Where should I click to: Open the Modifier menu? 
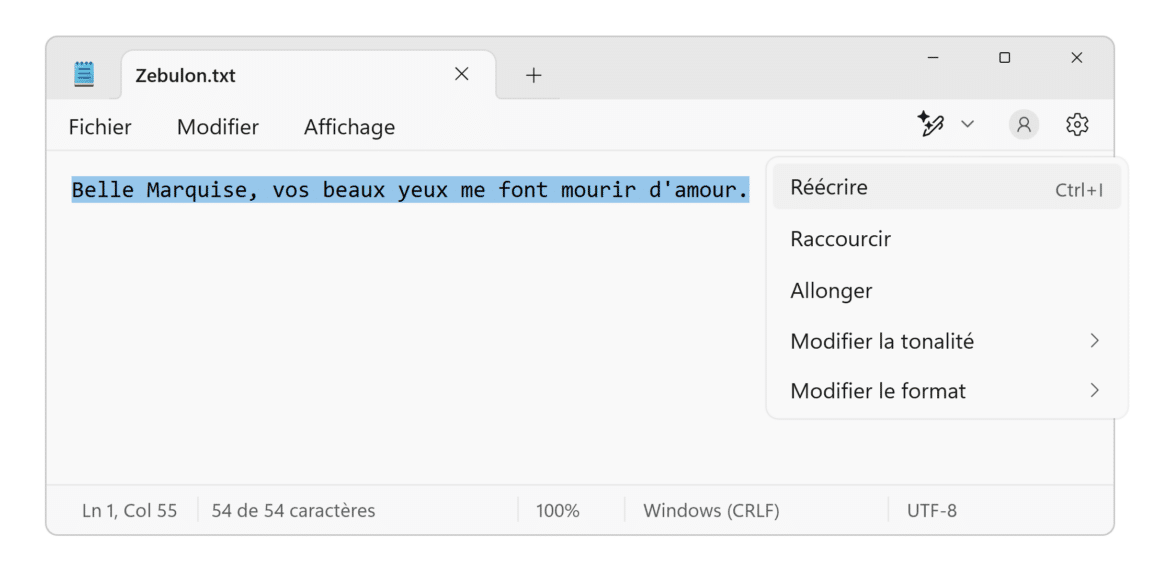[218, 127]
